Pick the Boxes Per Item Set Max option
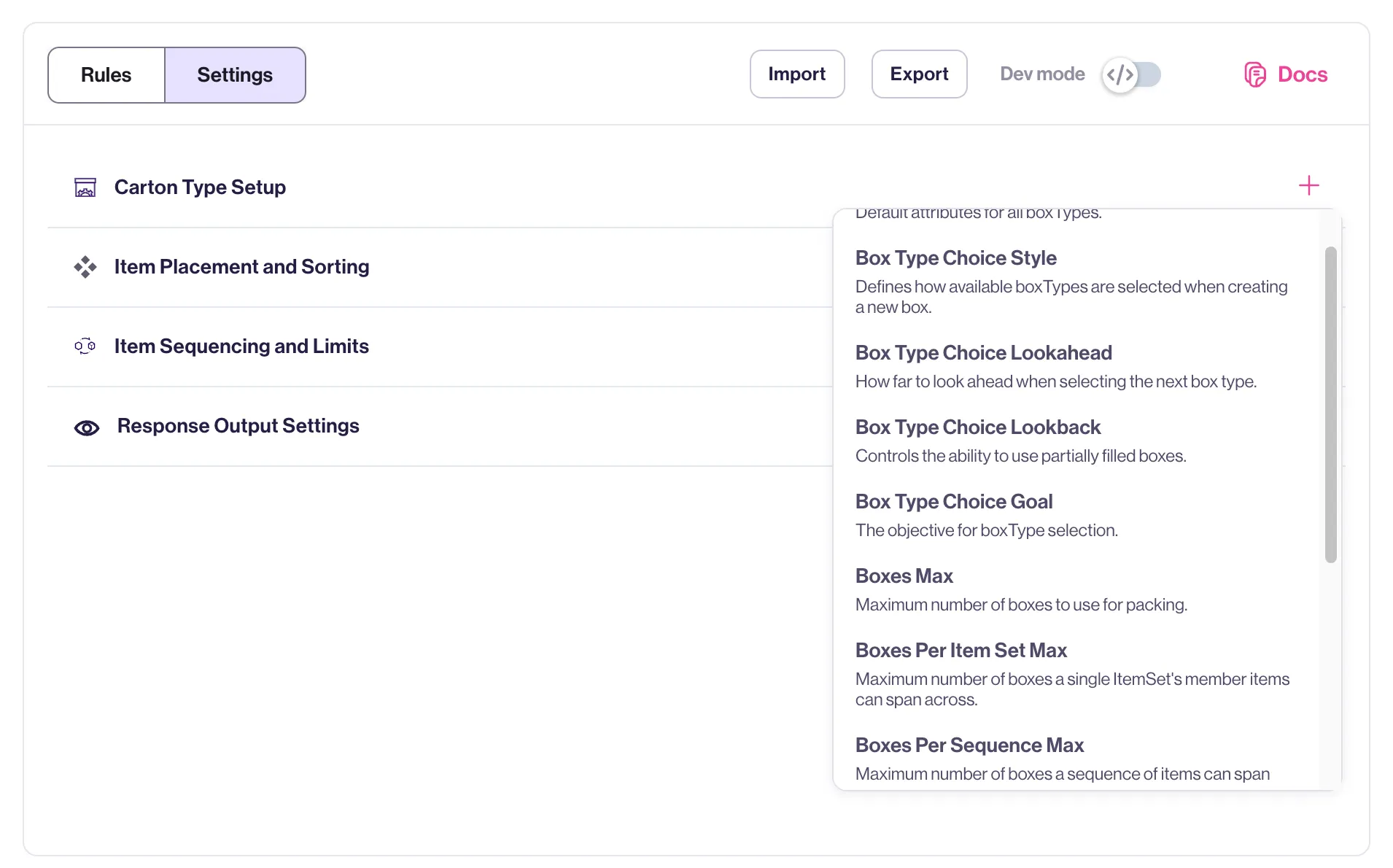This screenshot has width=1393, height=868. pos(1076,675)
